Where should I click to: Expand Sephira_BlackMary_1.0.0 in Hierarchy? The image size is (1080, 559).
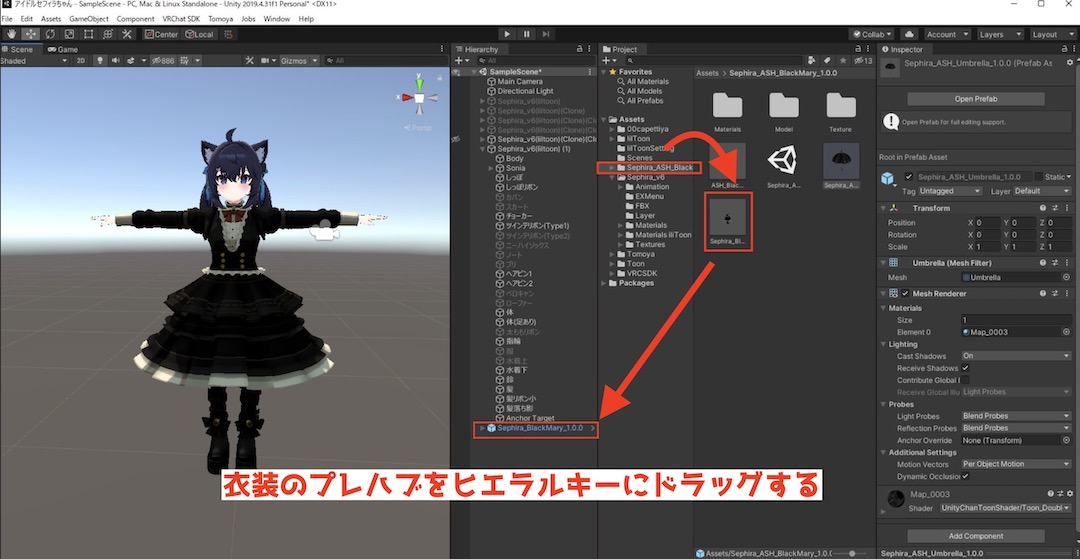click(482, 428)
